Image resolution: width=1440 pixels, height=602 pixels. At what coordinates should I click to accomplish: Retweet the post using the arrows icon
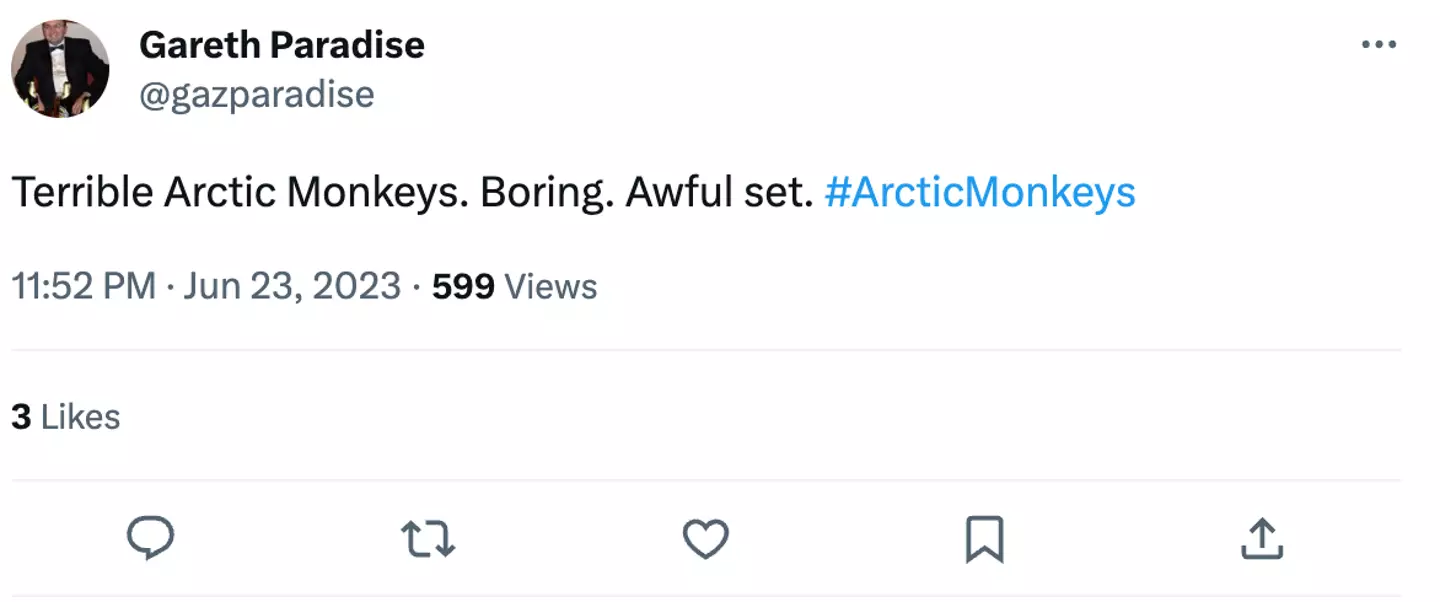[428, 539]
